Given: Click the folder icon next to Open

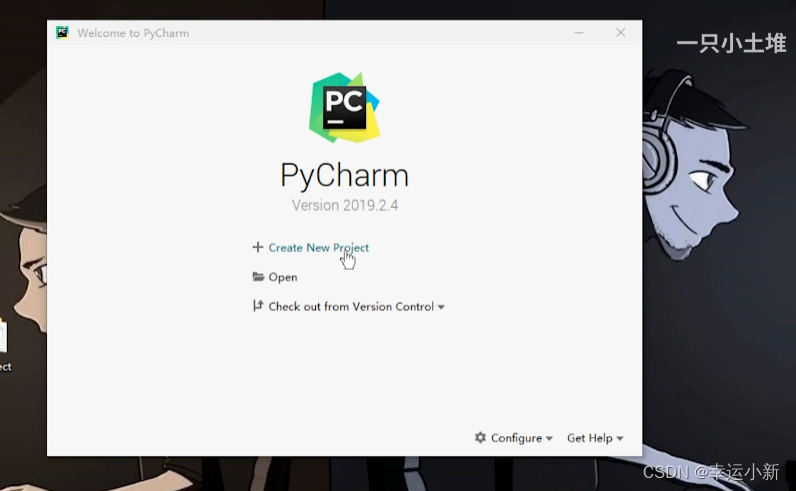Looking at the screenshot, I should point(258,277).
